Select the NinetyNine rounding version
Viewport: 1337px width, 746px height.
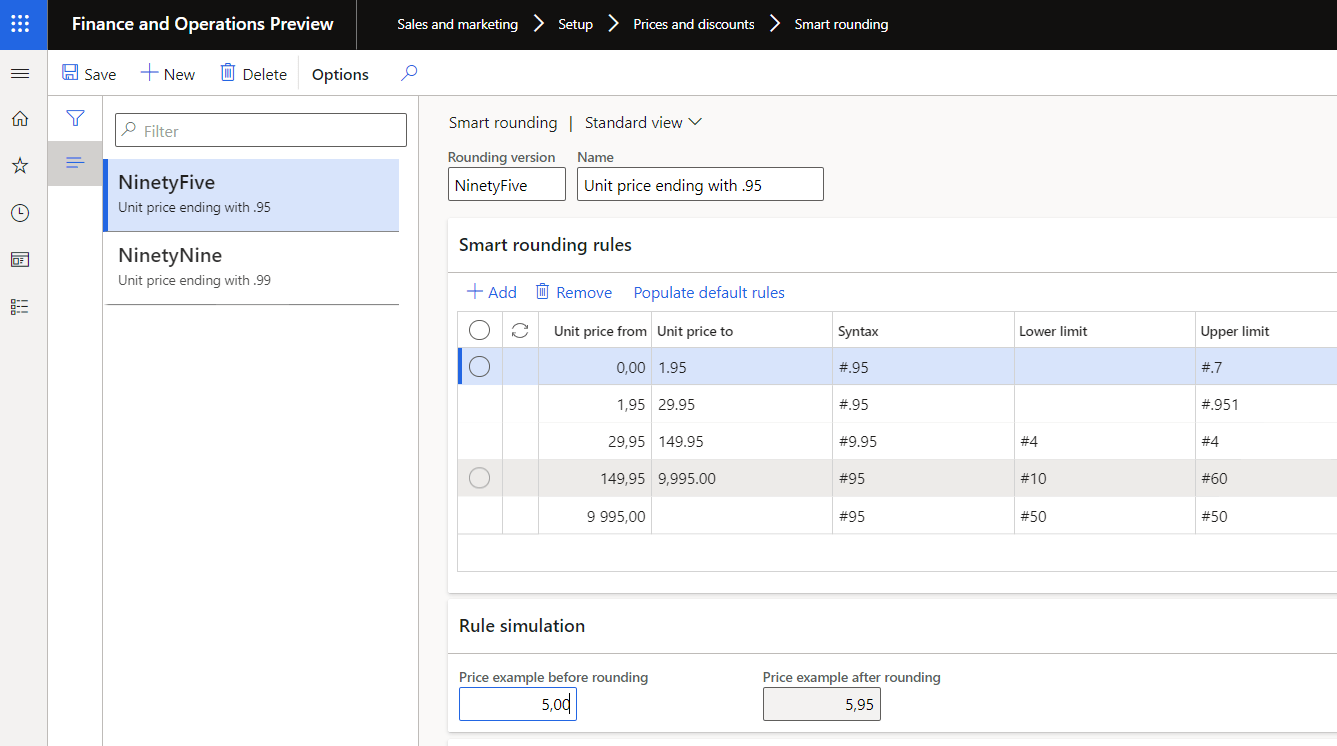(252, 267)
